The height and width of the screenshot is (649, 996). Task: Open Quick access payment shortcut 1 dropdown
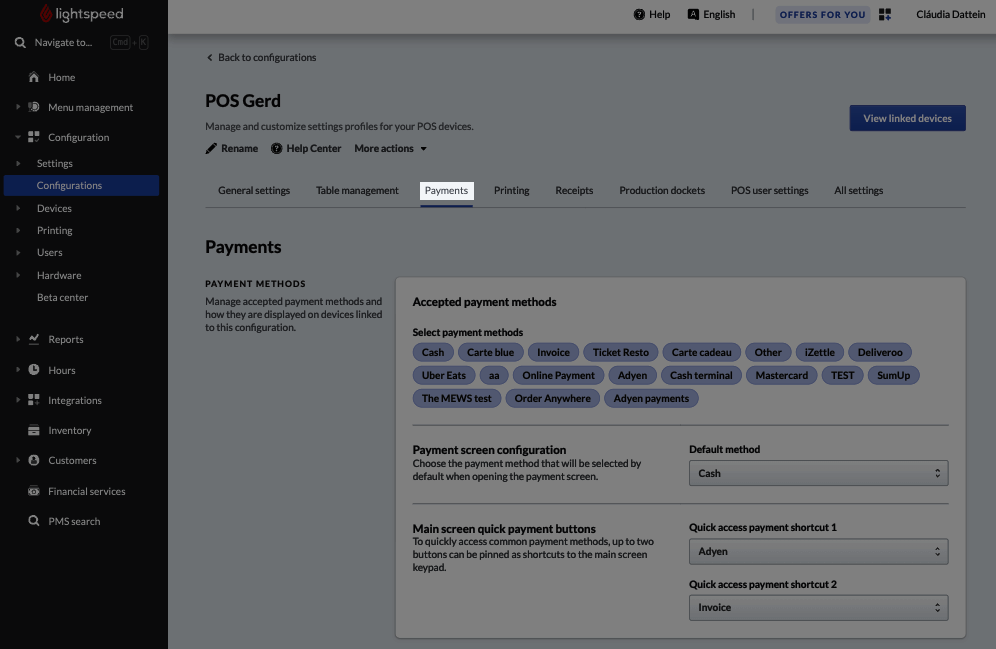pos(818,551)
